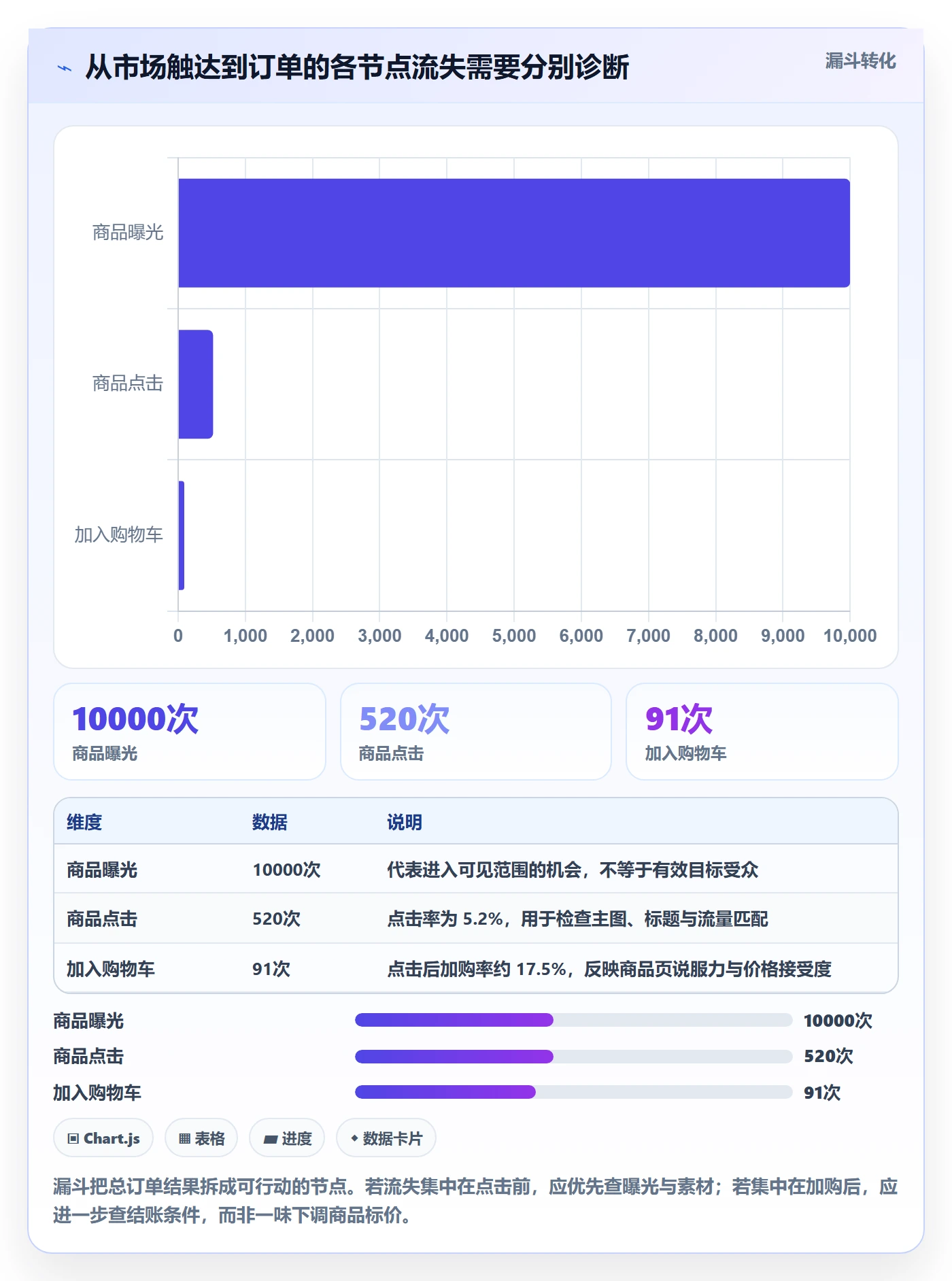Click the 10,000 axis tick label
The width and height of the screenshot is (952, 1281).
point(850,636)
